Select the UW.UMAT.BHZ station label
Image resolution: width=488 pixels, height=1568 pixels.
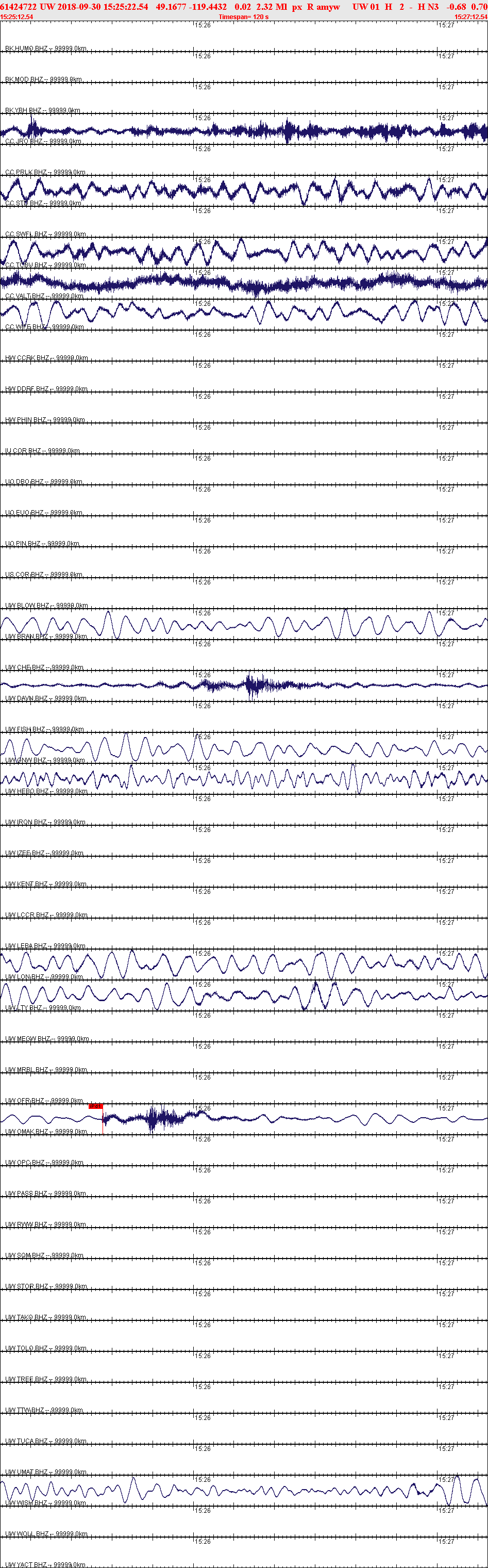click(x=46, y=1472)
